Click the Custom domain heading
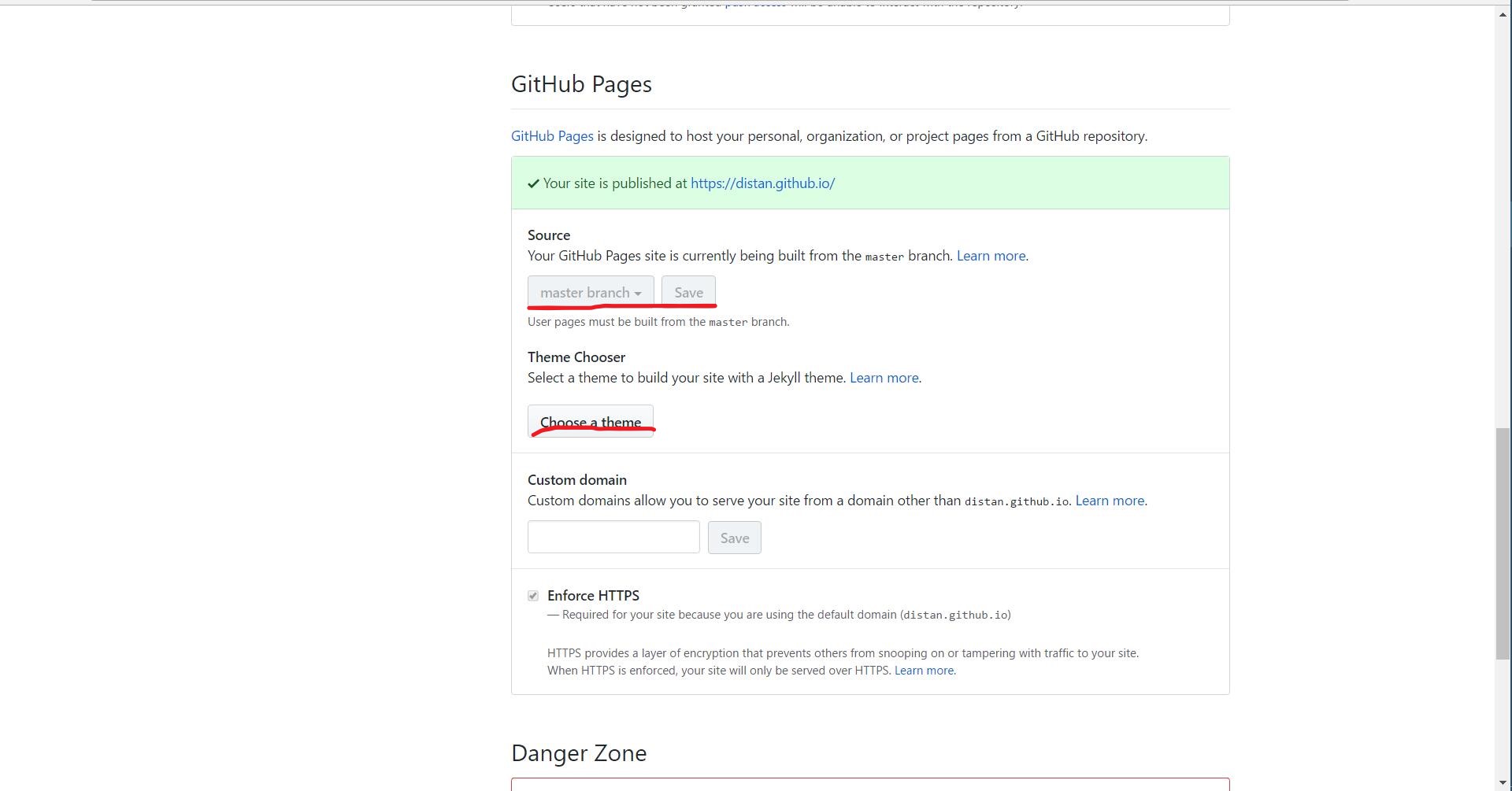 pos(577,480)
